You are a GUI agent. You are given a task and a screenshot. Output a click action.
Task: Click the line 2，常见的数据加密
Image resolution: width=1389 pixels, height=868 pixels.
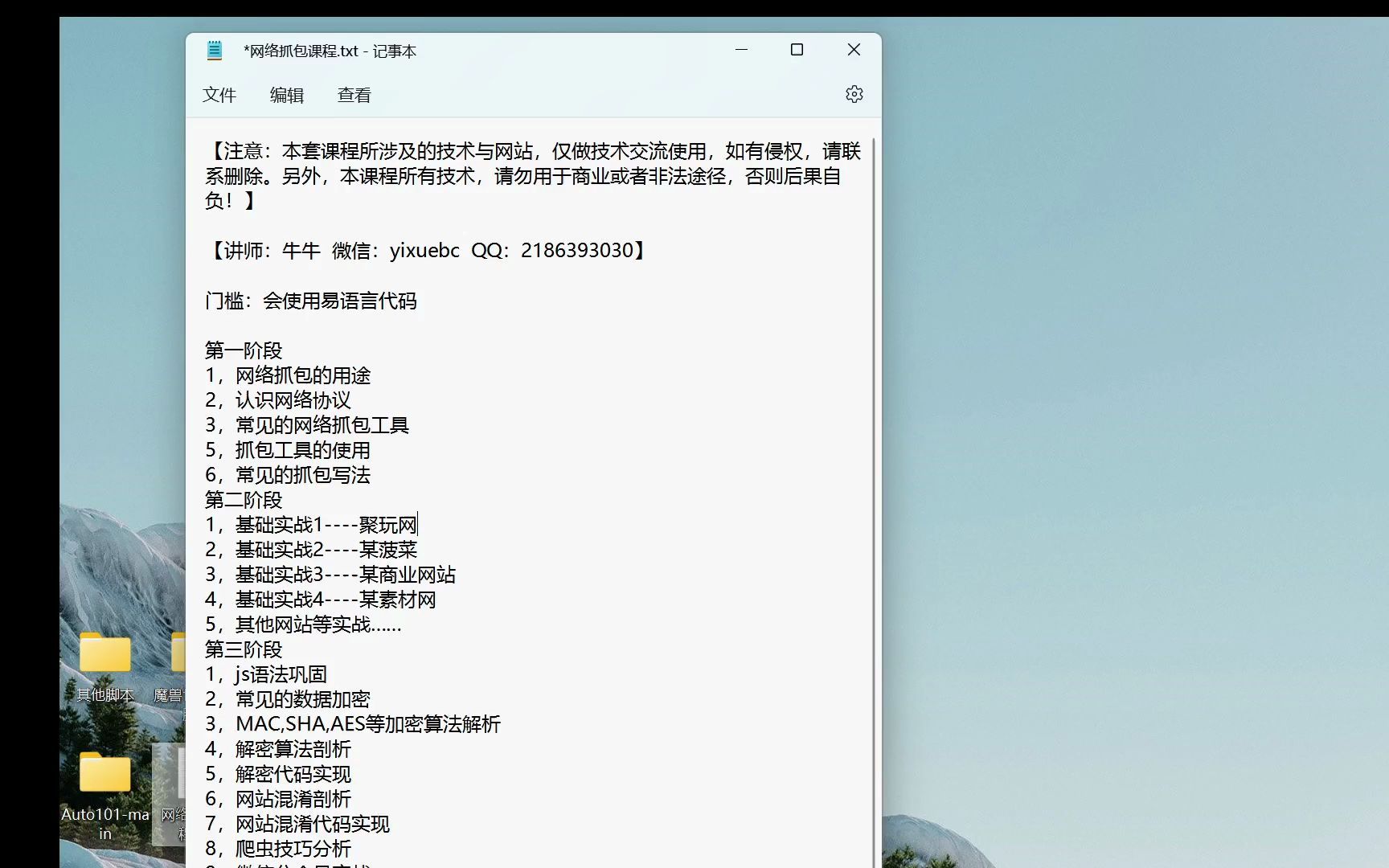288,699
